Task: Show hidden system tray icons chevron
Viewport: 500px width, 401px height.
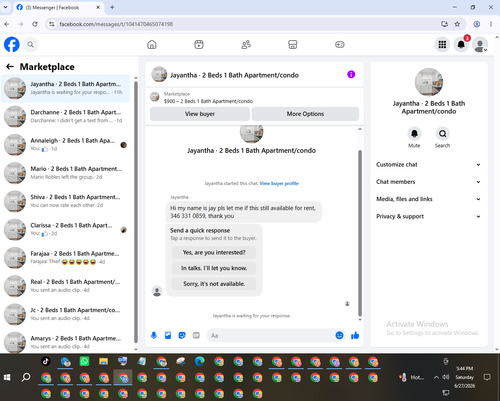Action: tap(436, 377)
